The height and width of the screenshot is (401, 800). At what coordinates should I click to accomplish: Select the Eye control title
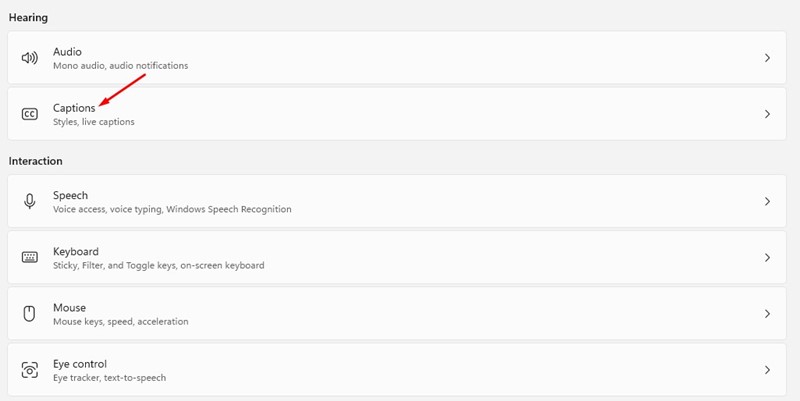click(x=80, y=364)
